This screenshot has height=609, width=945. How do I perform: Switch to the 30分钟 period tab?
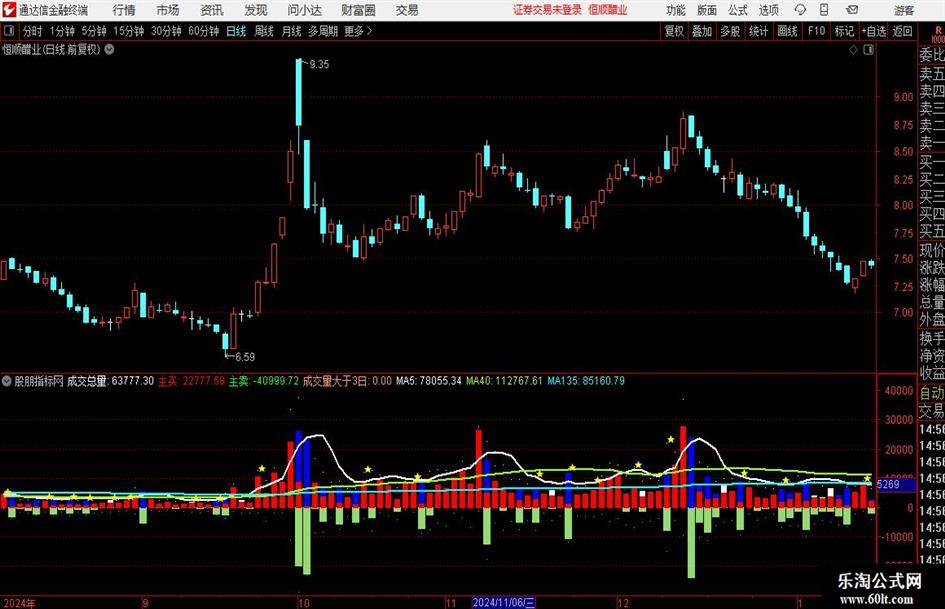(166, 31)
